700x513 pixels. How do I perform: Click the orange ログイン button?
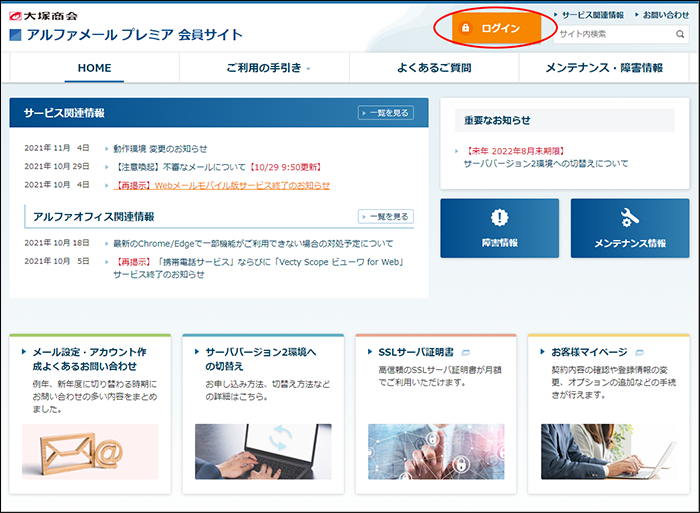pyautogui.click(x=496, y=28)
